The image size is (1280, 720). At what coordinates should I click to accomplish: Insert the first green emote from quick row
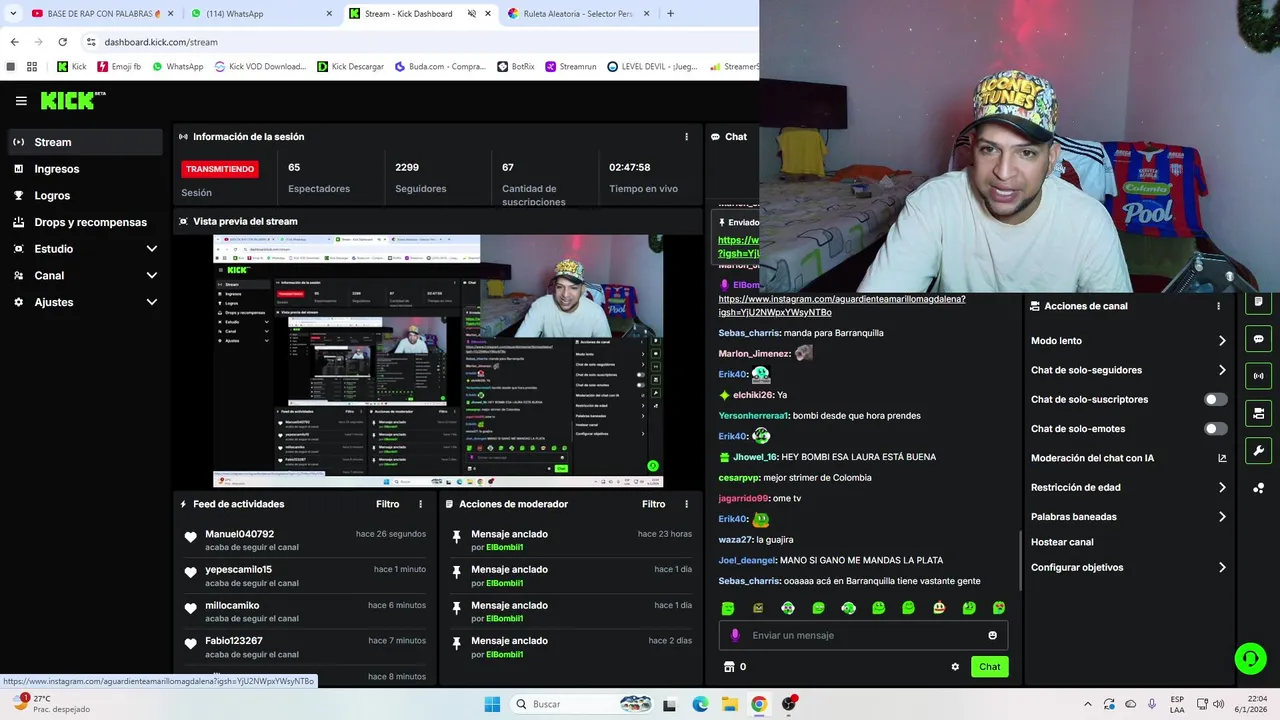[728, 608]
